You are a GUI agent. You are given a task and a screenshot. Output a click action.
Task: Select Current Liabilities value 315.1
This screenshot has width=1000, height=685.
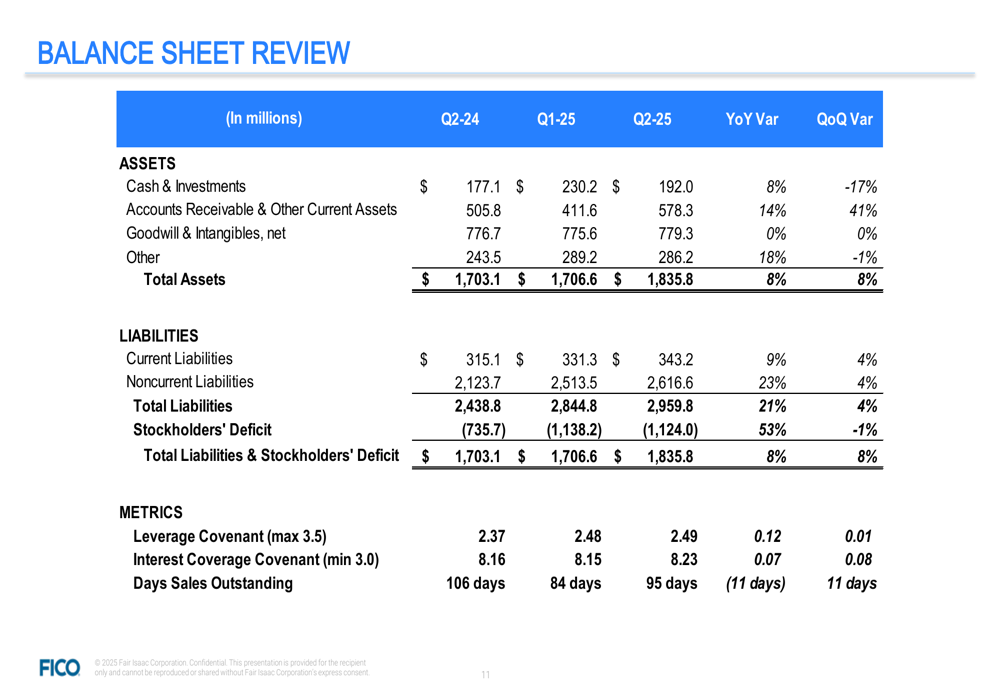pyautogui.click(x=483, y=360)
